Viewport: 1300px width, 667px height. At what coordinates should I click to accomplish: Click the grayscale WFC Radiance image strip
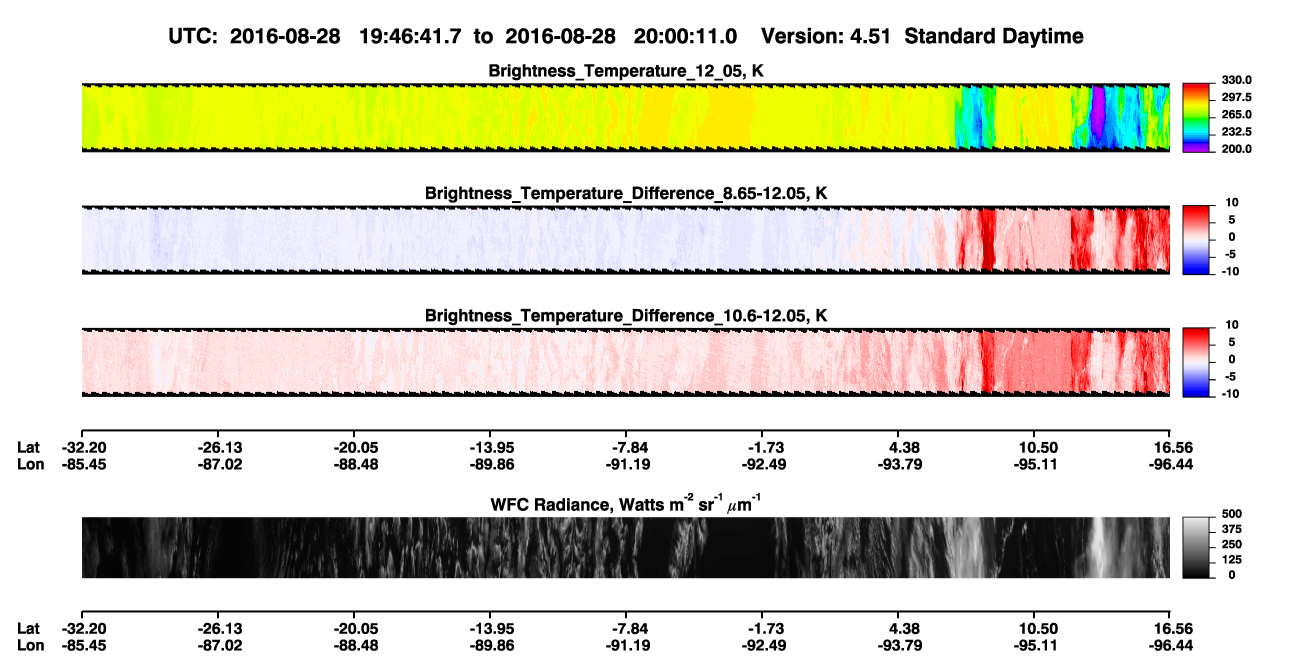(625, 547)
